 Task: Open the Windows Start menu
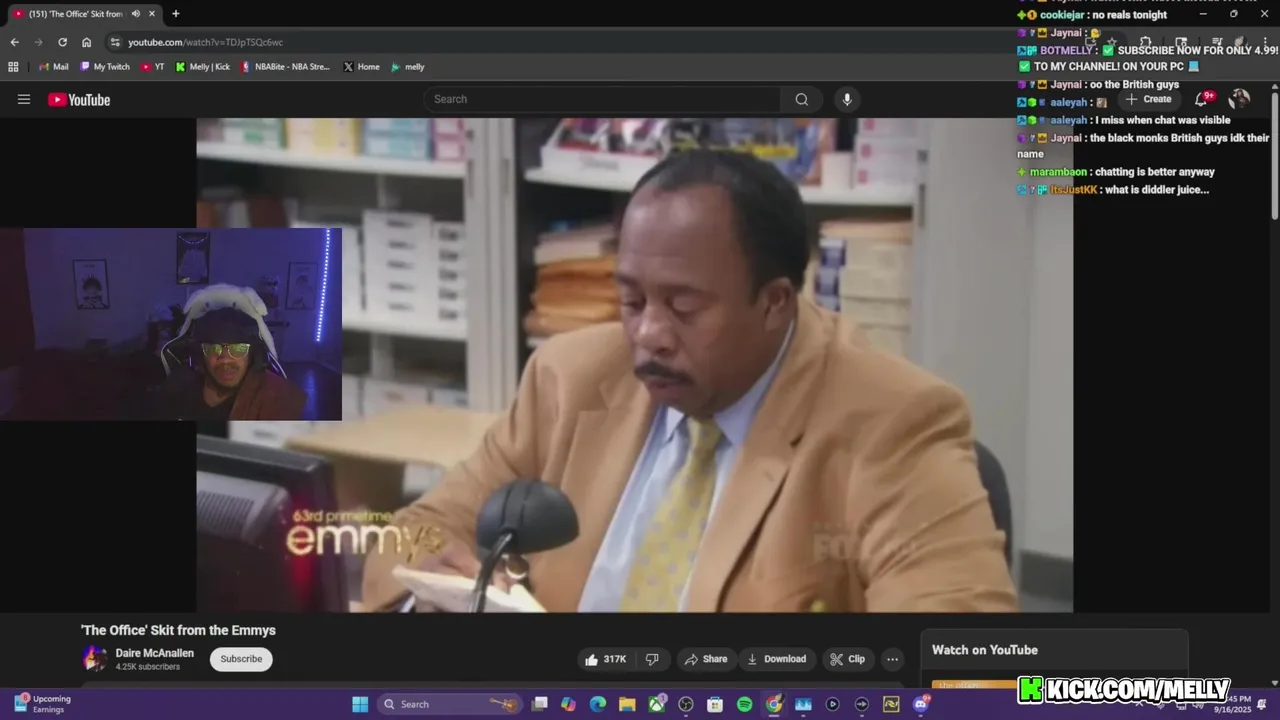coord(360,704)
